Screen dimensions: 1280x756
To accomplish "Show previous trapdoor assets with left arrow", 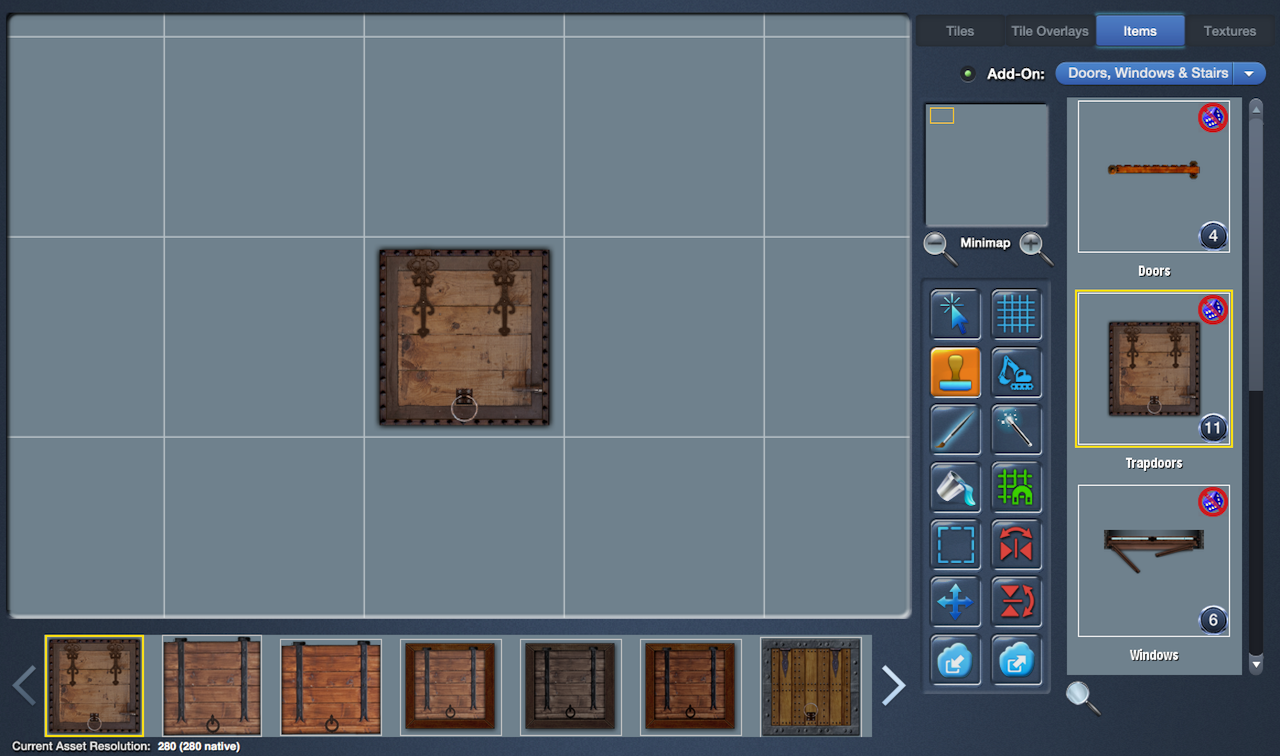I will (x=24, y=685).
